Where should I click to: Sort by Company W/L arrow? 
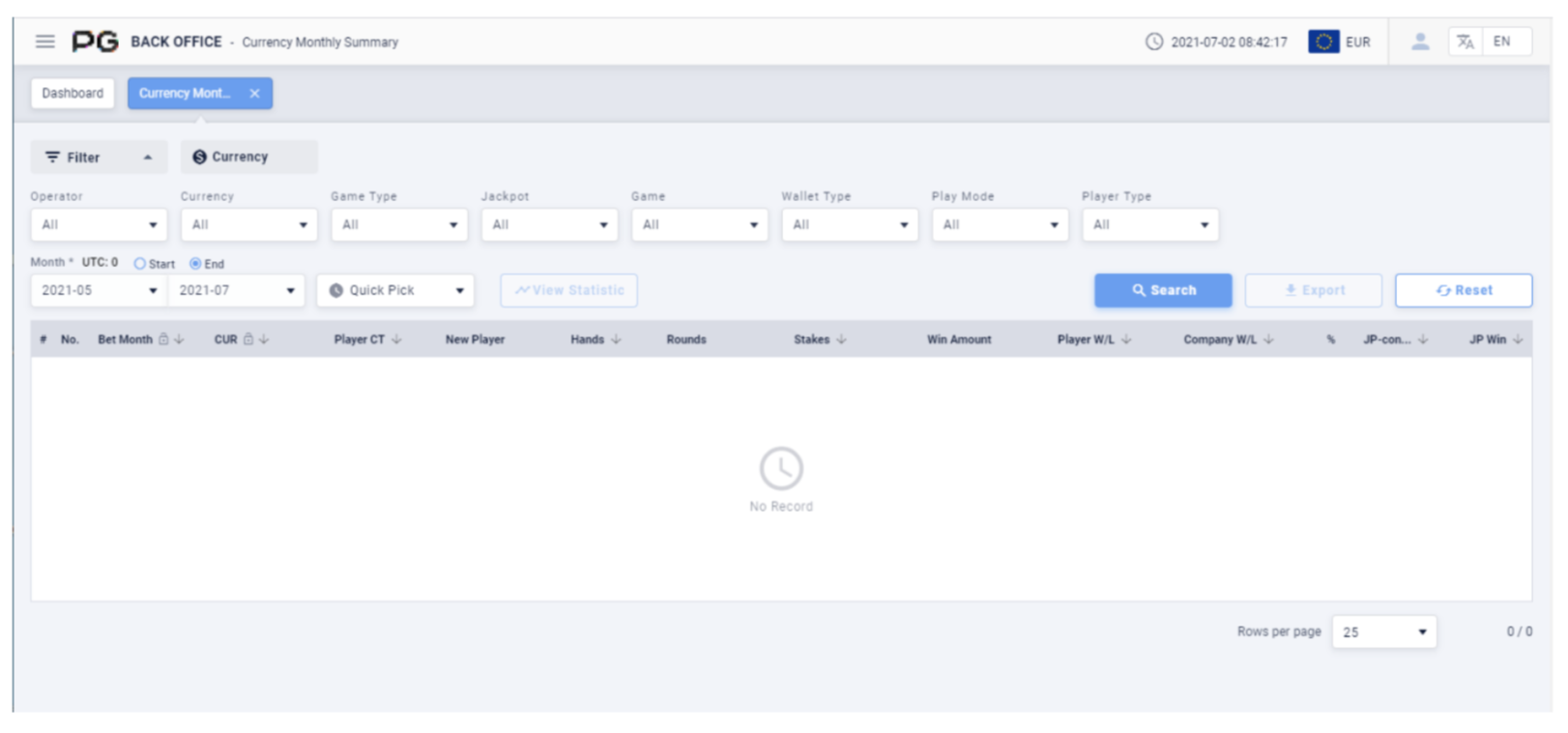[x=1268, y=339]
